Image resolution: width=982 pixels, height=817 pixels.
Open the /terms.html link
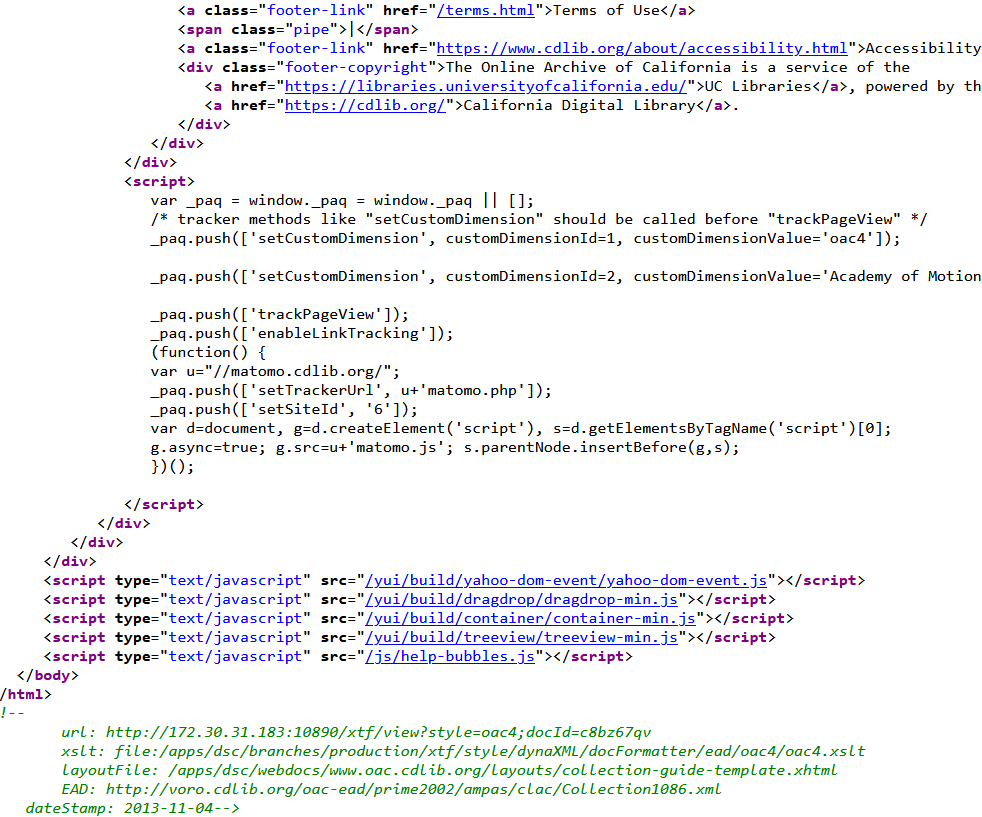[486, 11]
